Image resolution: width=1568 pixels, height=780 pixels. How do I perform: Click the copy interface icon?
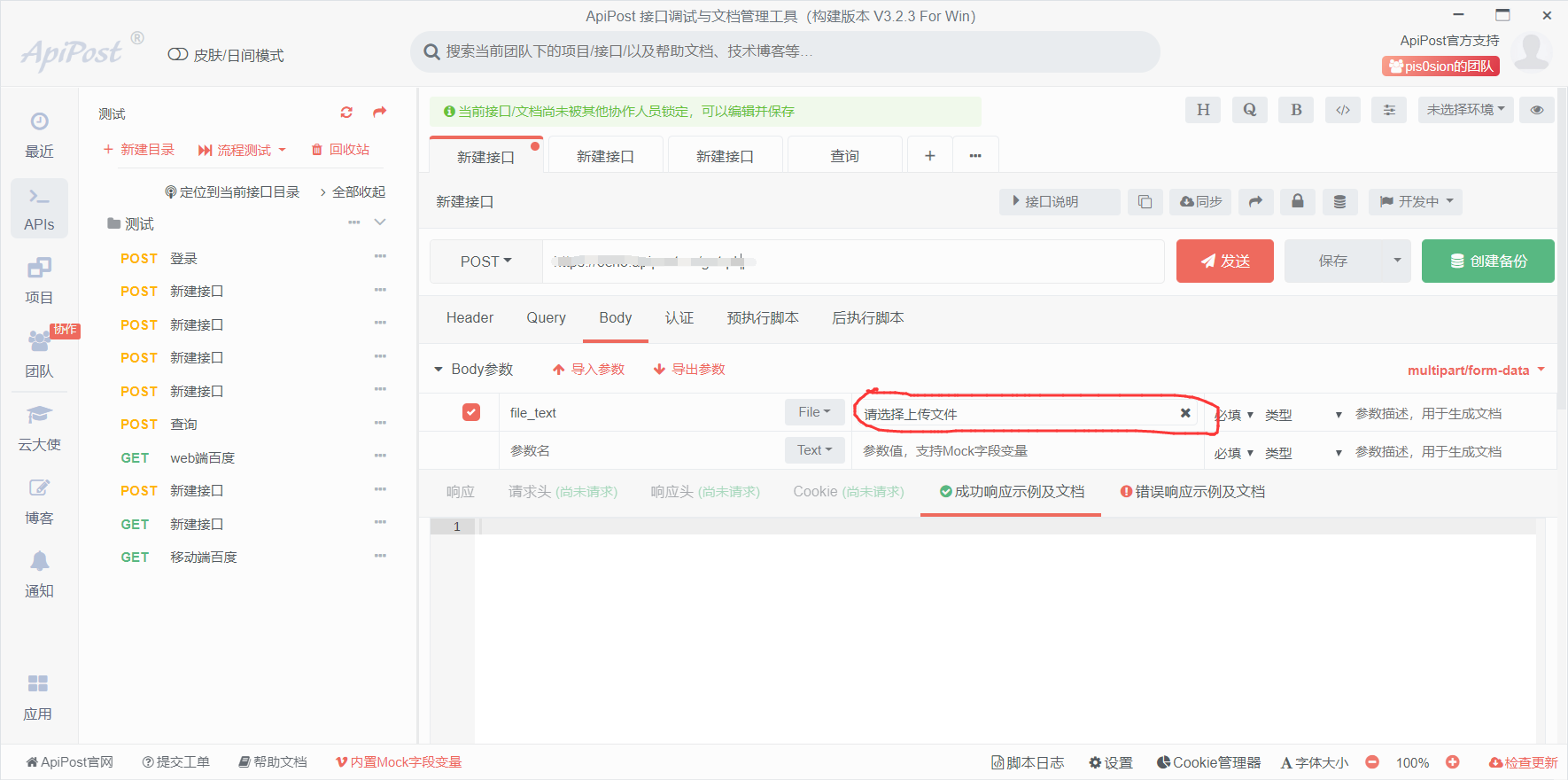(1145, 202)
